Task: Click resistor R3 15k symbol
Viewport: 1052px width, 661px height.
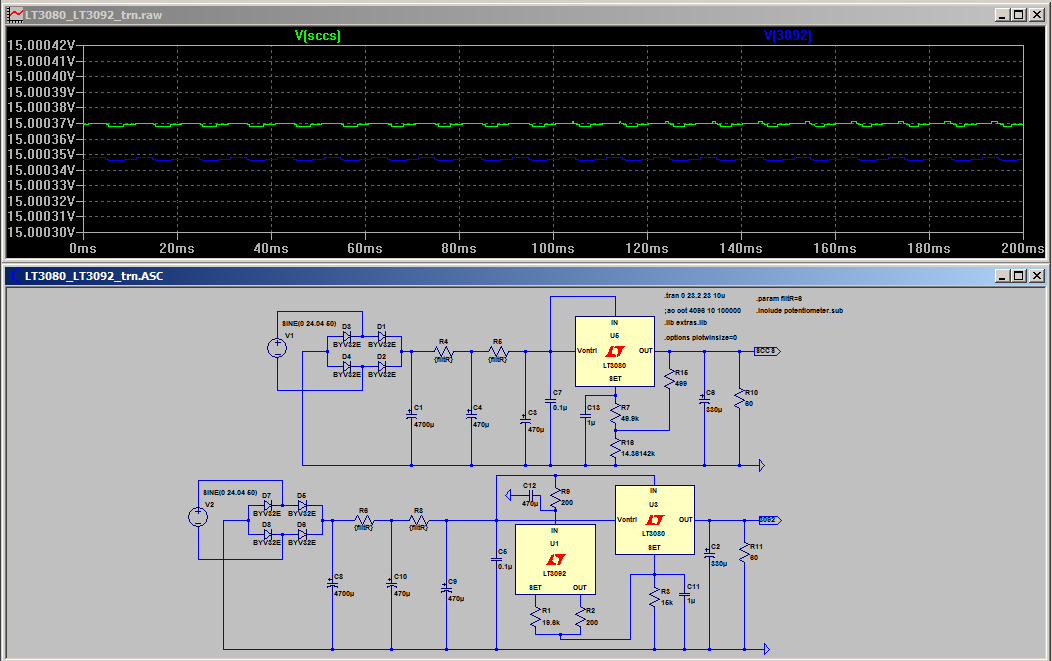Action: pos(655,597)
